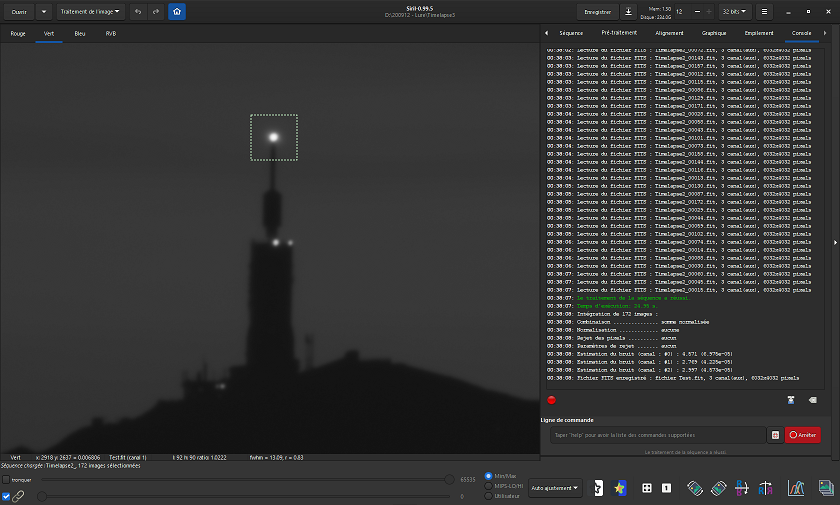The height and width of the screenshot is (505, 840).
Task: Click the red Arrêter button
Action: (x=802, y=435)
